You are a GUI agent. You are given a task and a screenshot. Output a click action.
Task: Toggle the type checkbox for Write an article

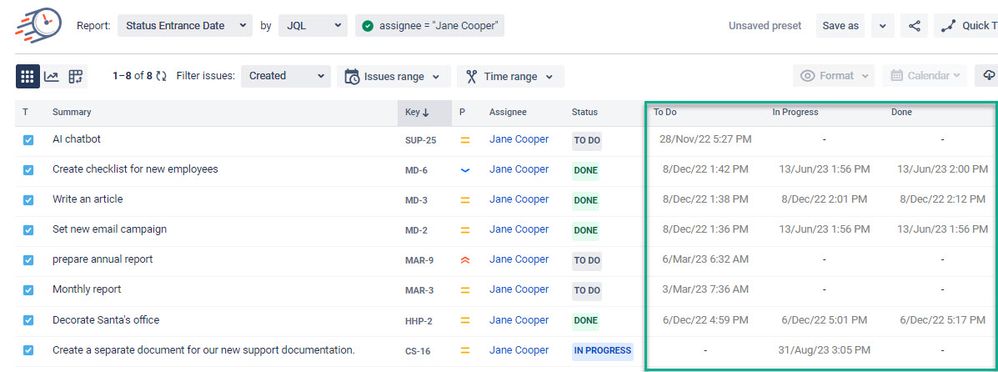28,200
